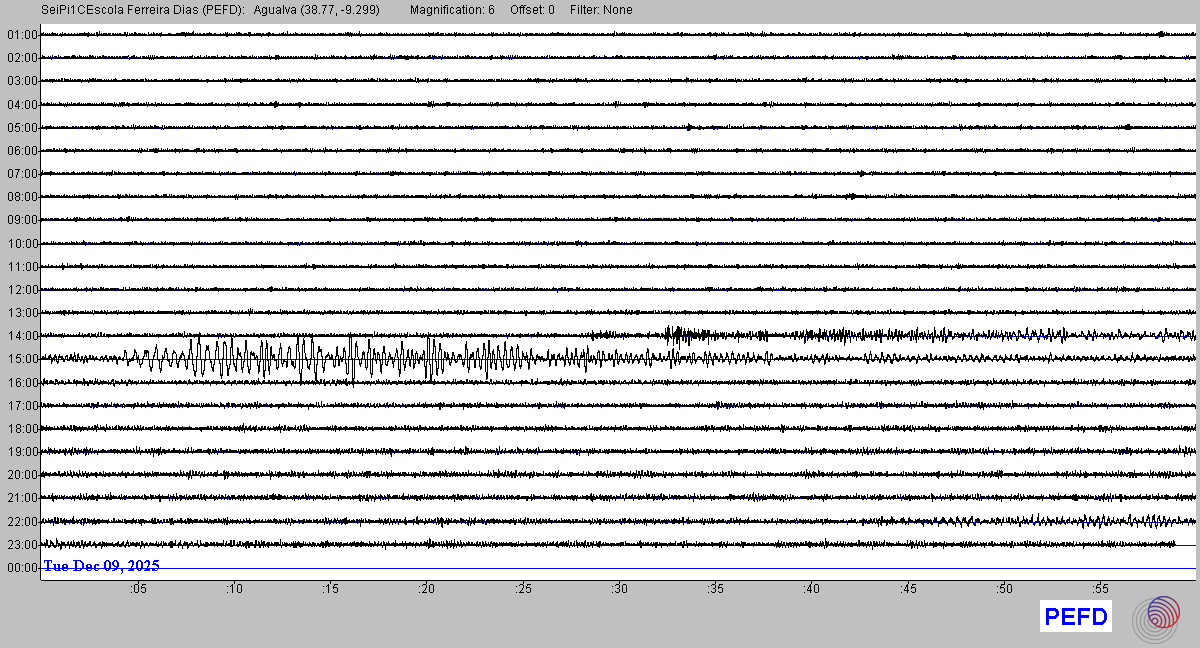Click the :20 minute axis tick

click(x=427, y=589)
